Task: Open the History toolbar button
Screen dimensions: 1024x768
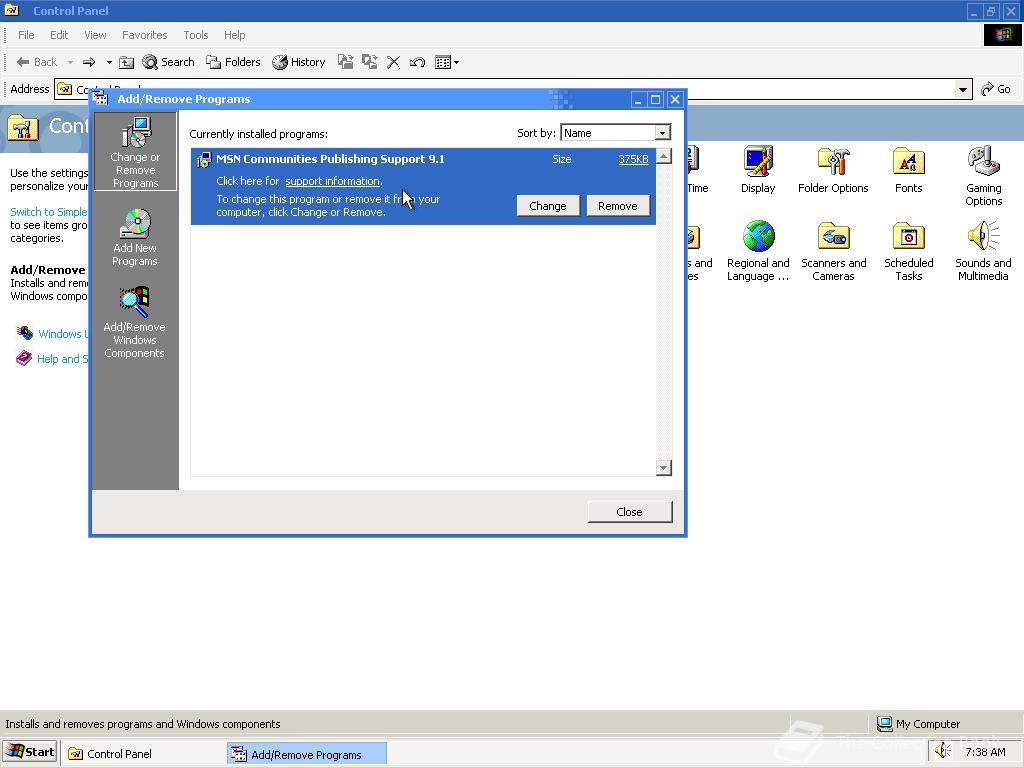Action: pyautogui.click(x=299, y=62)
